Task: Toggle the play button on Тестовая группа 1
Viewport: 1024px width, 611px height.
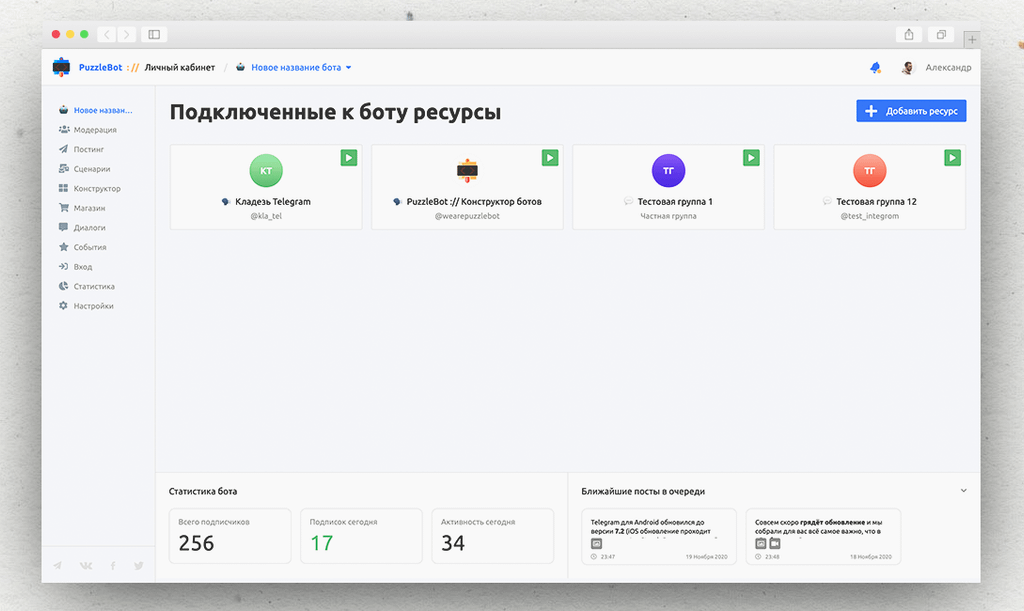Action: (x=751, y=157)
